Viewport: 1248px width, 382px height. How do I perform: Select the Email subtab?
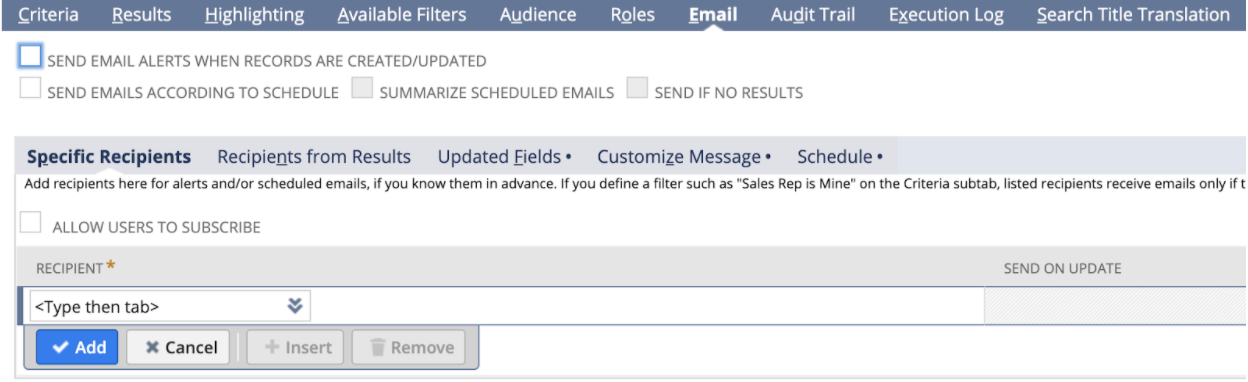[713, 14]
